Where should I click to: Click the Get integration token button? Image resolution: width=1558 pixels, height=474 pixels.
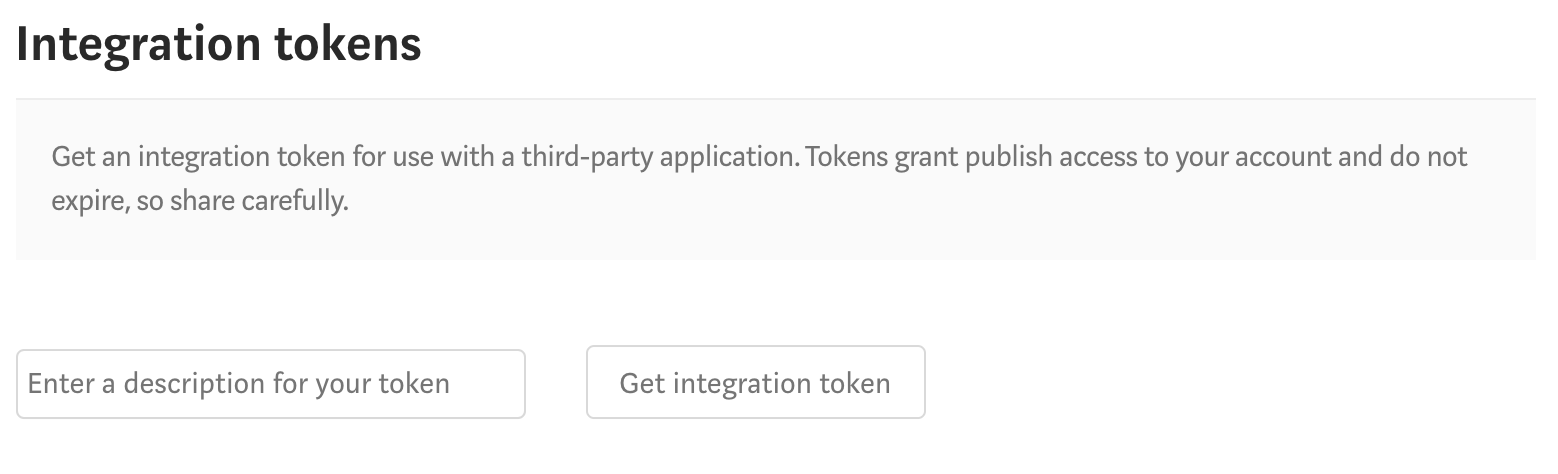tap(755, 382)
